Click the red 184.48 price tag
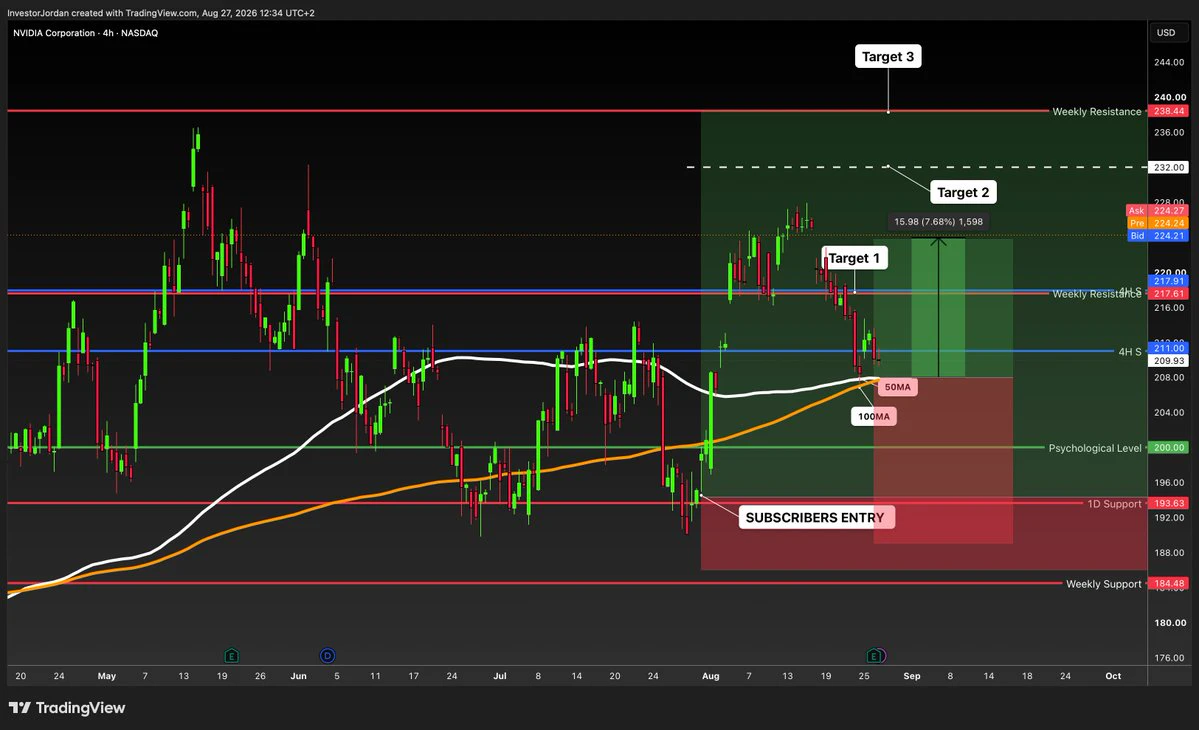The width and height of the screenshot is (1199, 730). [1169, 583]
